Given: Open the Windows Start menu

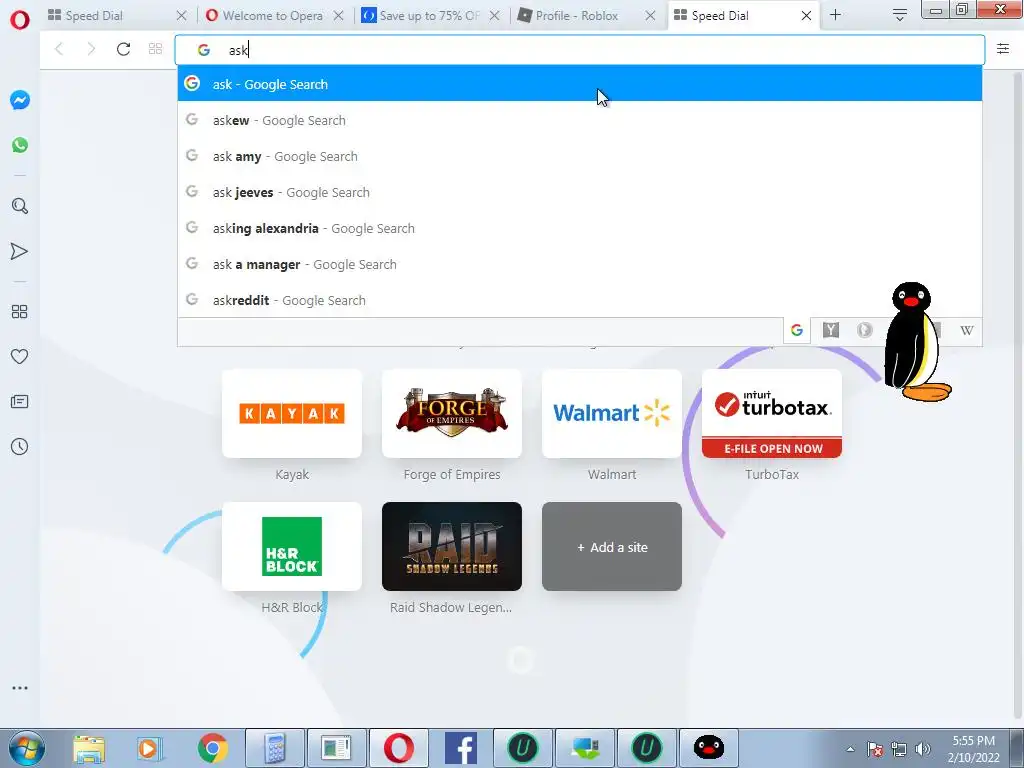Looking at the screenshot, I should (x=26, y=748).
